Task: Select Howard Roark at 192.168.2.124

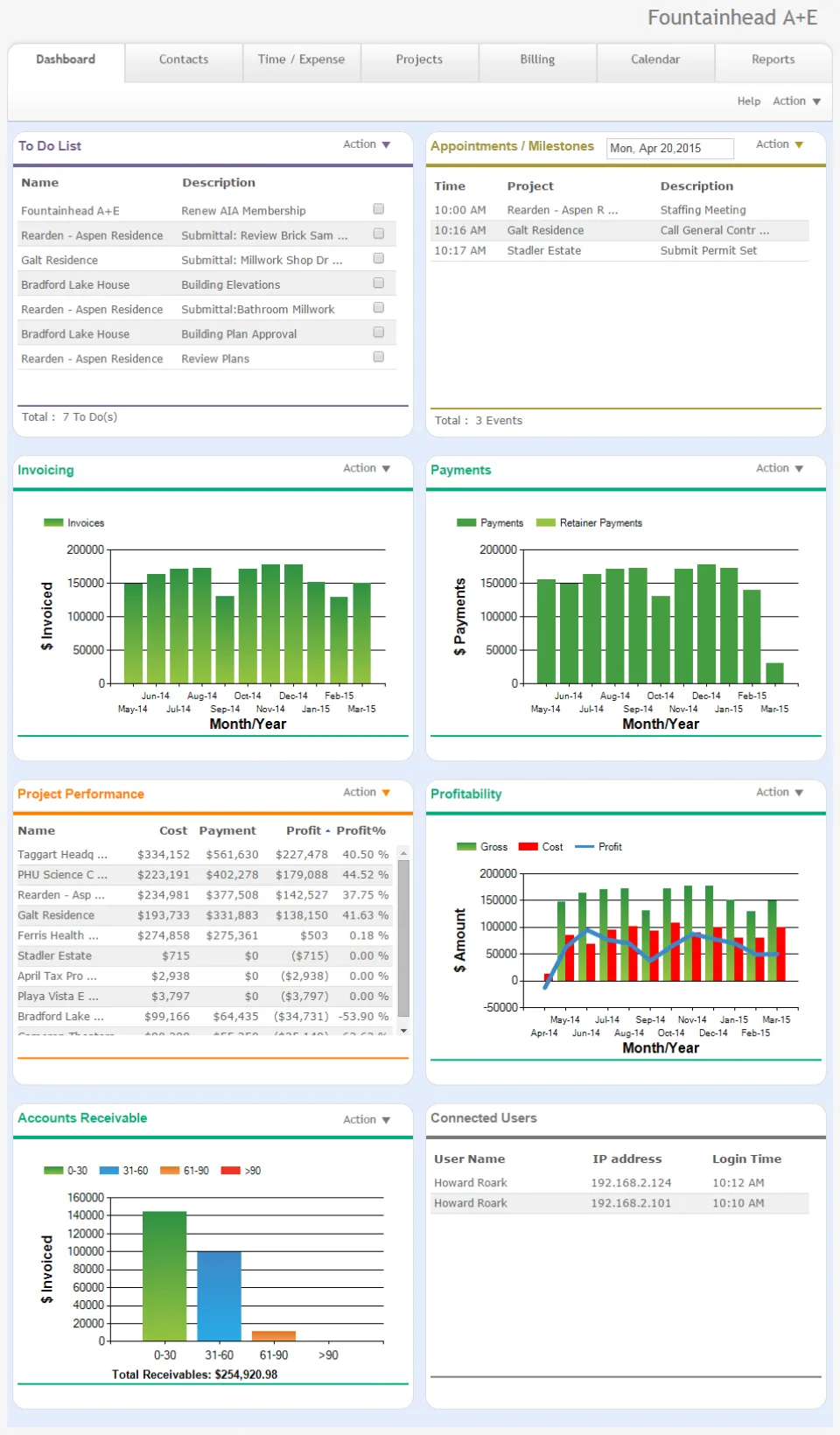Action: [619, 1183]
